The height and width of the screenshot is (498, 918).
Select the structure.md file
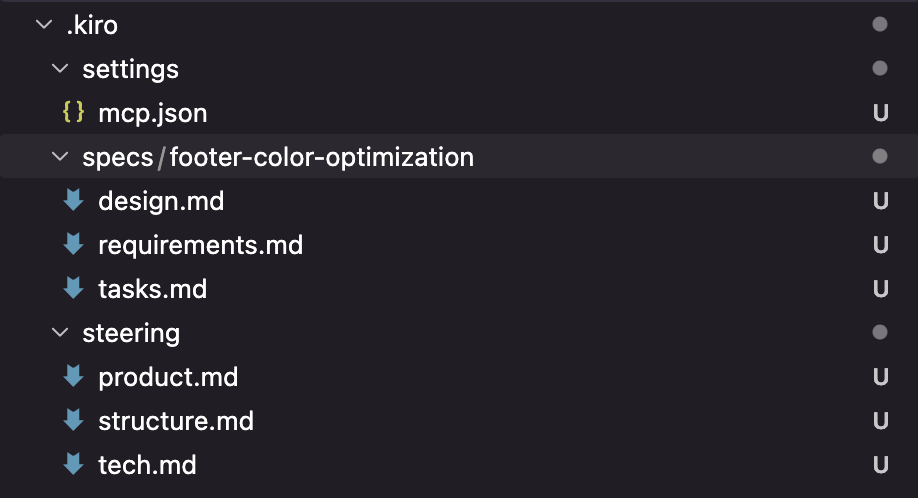coord(176,421)
